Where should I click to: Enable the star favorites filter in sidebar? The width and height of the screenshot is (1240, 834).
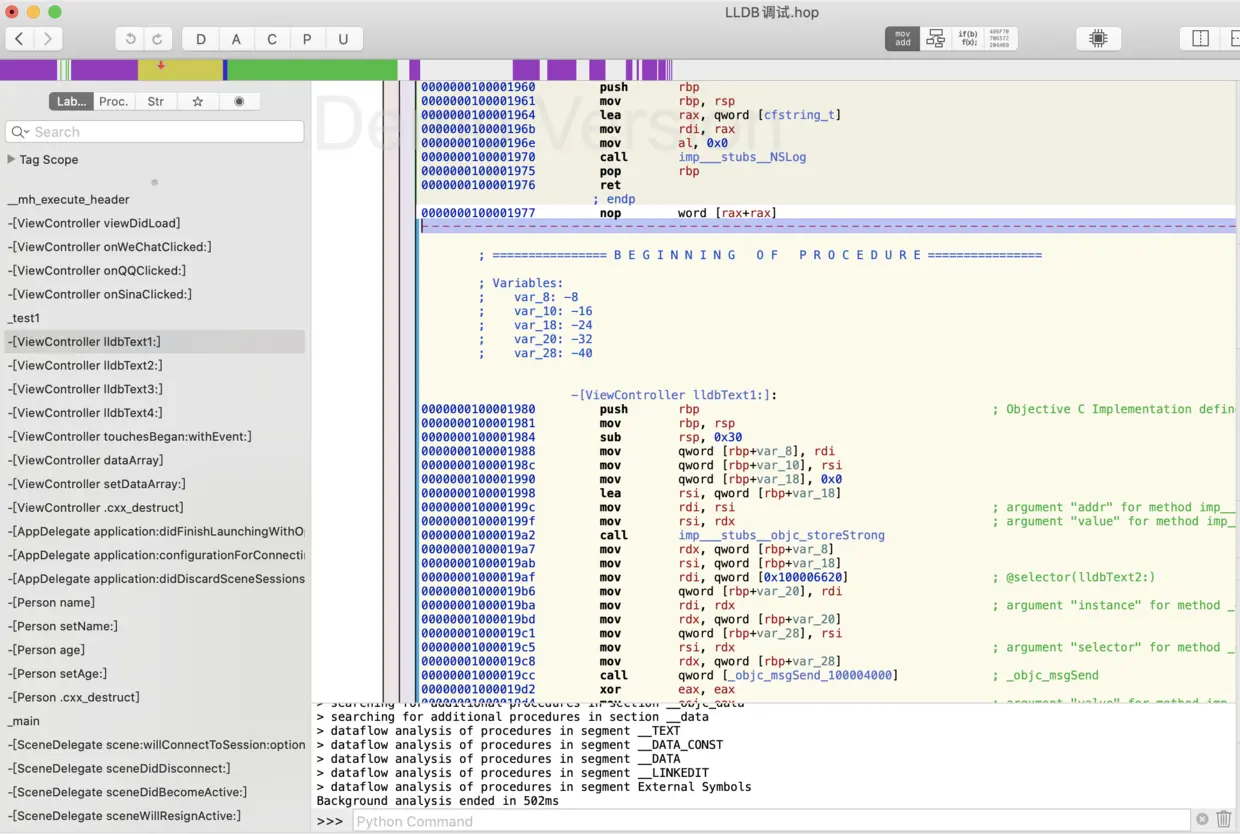point(197,101)
